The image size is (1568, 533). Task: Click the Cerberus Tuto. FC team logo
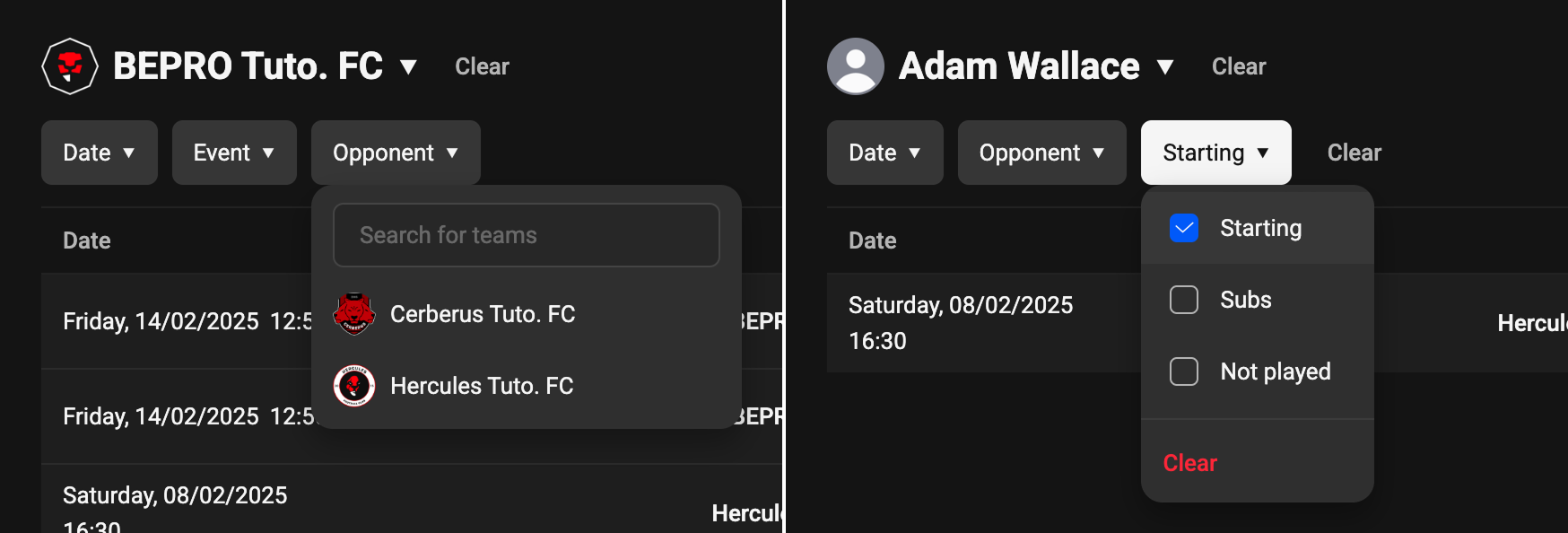pyautogui.click(x=354, y=314)
